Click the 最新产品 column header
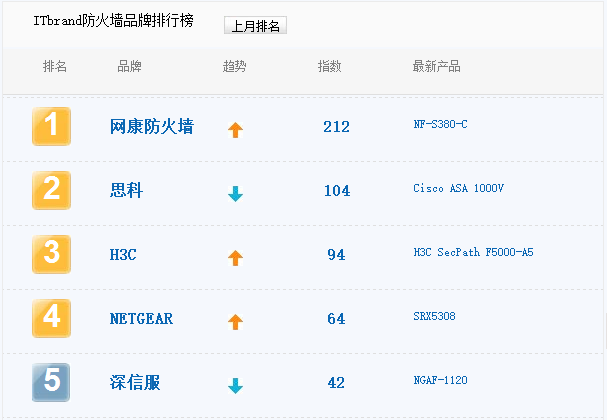This screenshot has height=420, width=607. click(437, 66)
